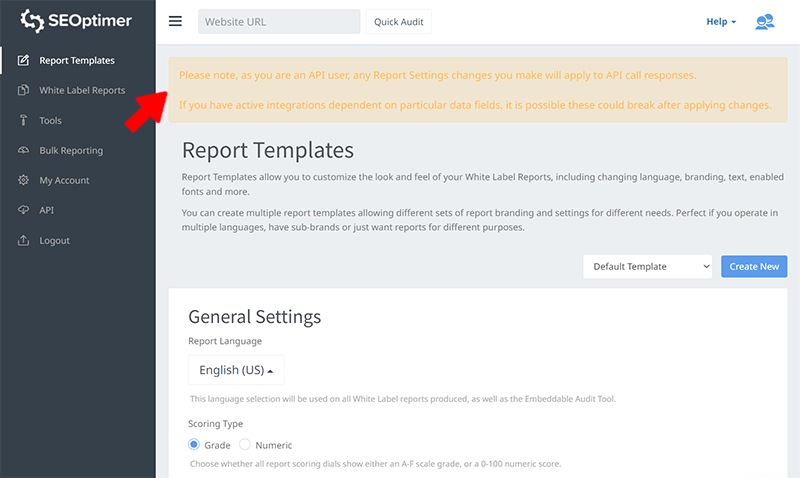This screenshot has height=478, width=800.
Task: Click the Tools hammer icon in sidebar
Action: 23,120
